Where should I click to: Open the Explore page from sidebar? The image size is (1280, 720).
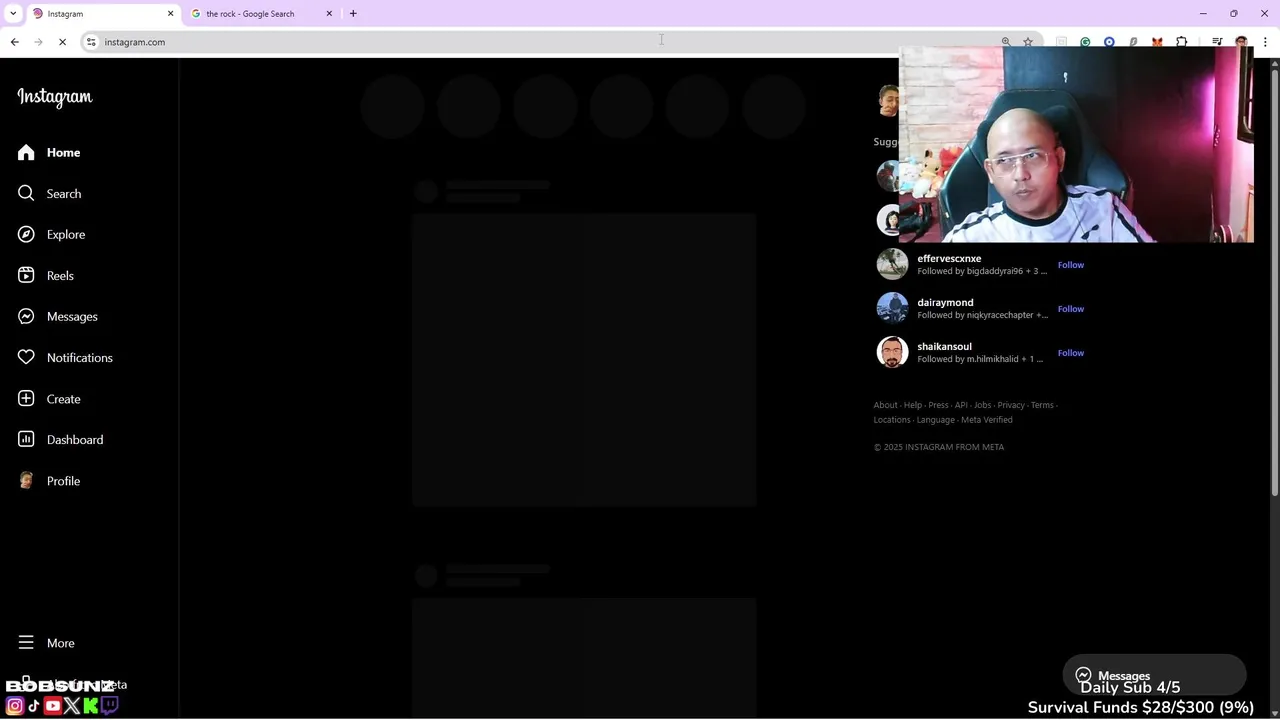[x=51, y=234]
